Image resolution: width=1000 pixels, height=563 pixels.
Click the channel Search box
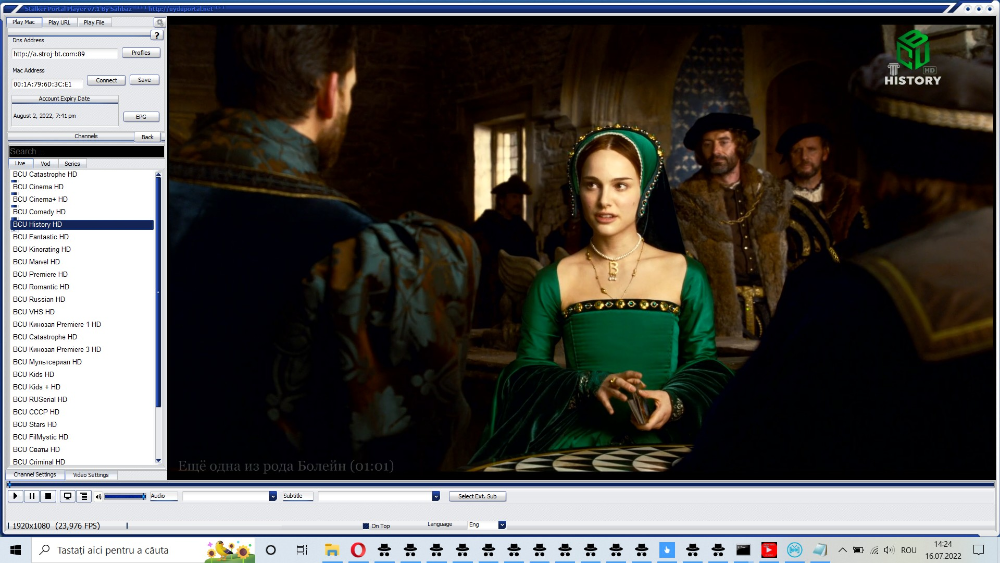point(86,151)
